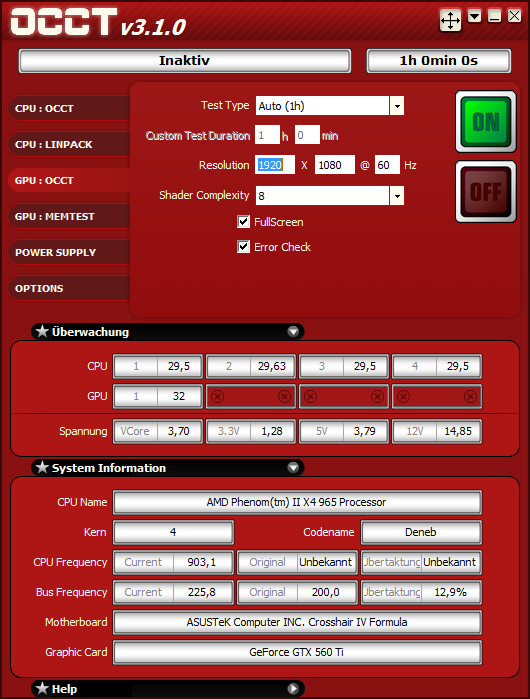Open the GPU : MEMTEST tab
530x699 pixels.
(69, 217)
